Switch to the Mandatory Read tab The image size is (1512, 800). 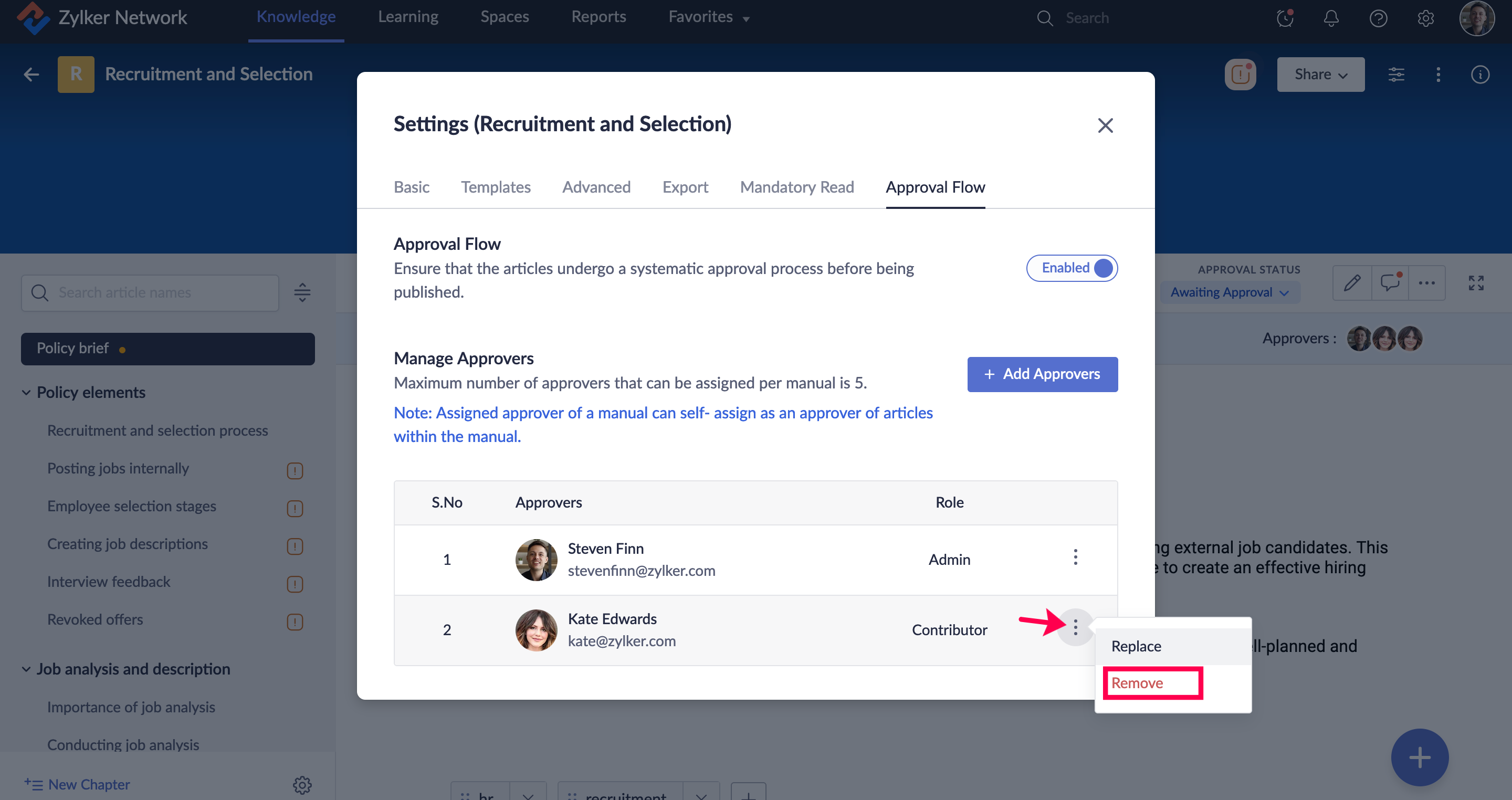[796, 187]
